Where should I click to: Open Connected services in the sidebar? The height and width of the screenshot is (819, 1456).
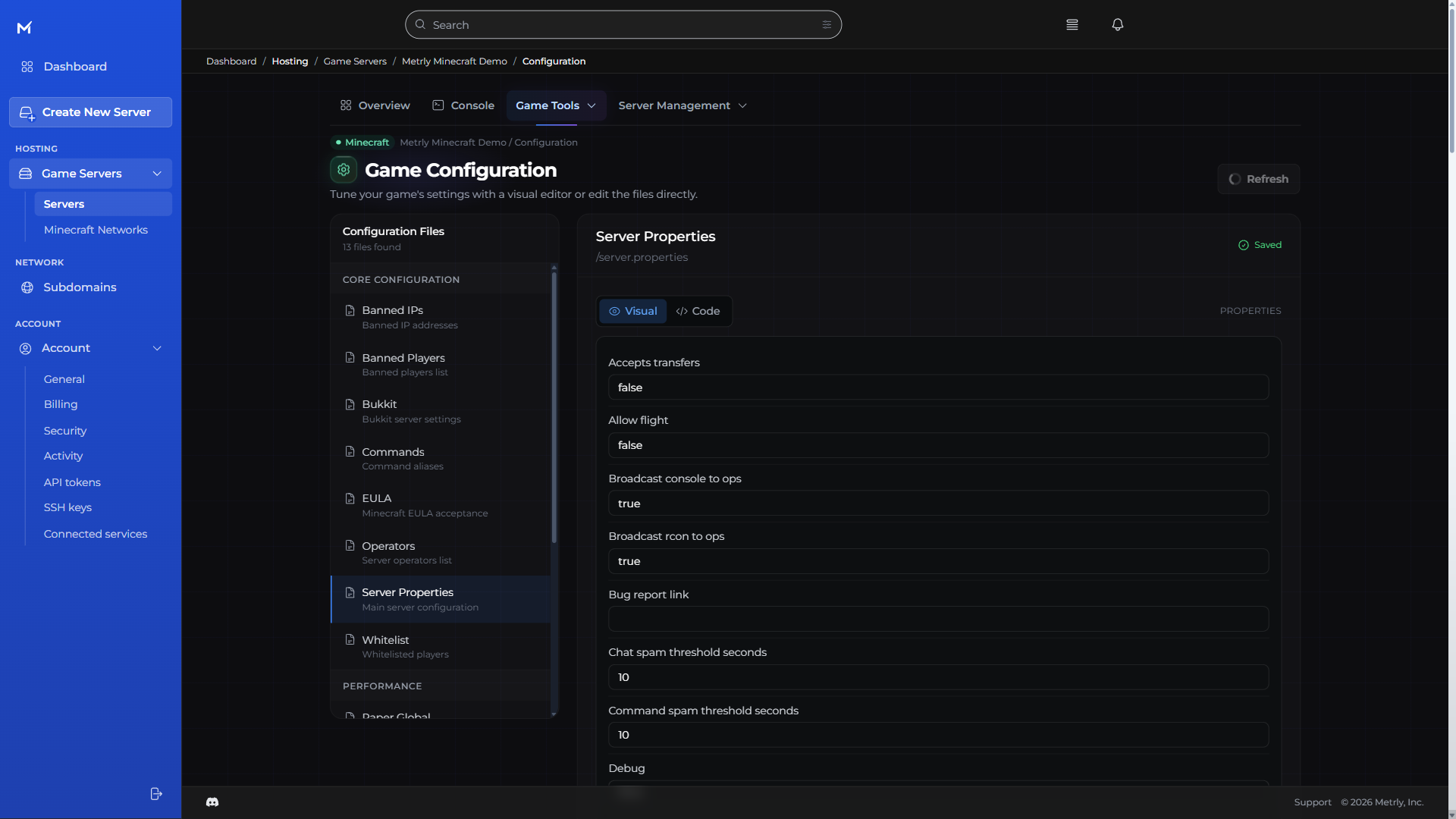click(x=96, y=534)
